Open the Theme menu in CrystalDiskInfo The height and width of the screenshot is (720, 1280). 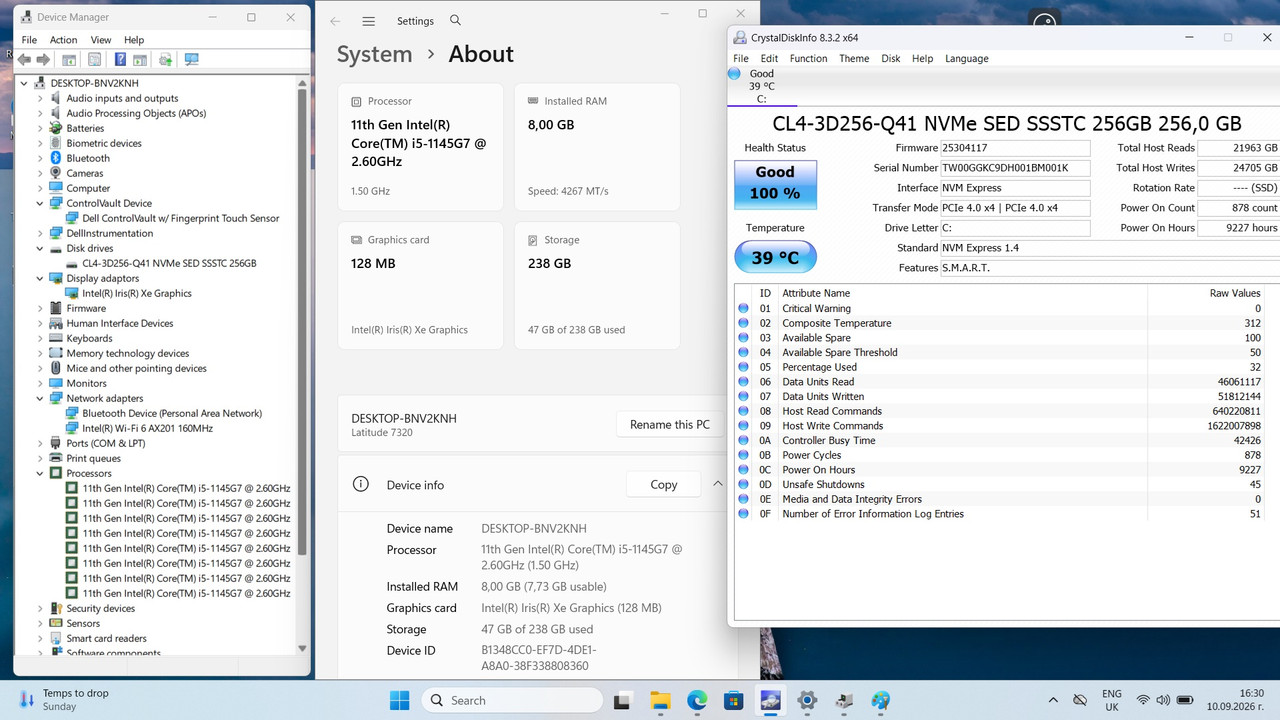tap(854, 58)
